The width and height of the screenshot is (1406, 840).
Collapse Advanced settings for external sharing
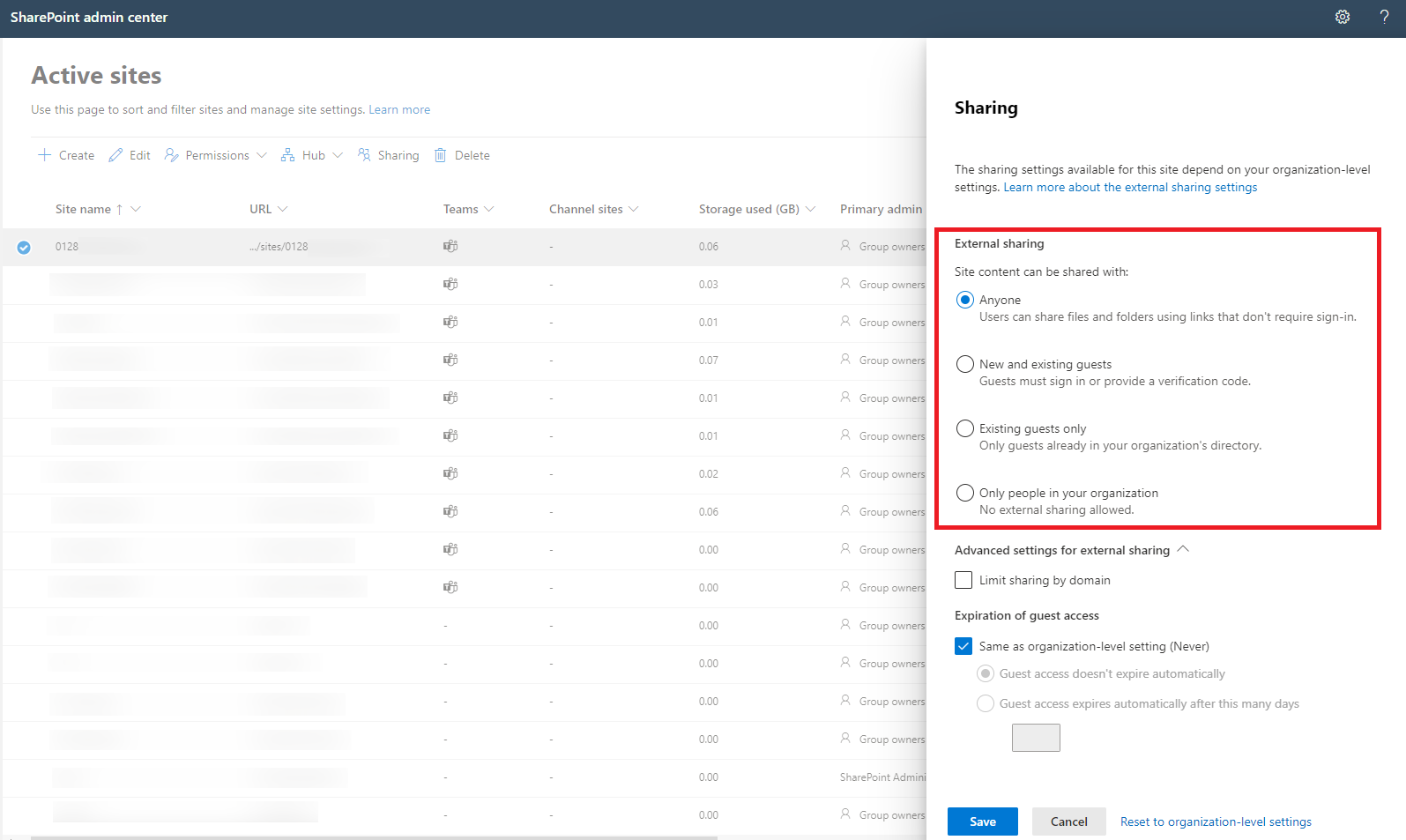pyautogui.click(x=1183, y=549)
